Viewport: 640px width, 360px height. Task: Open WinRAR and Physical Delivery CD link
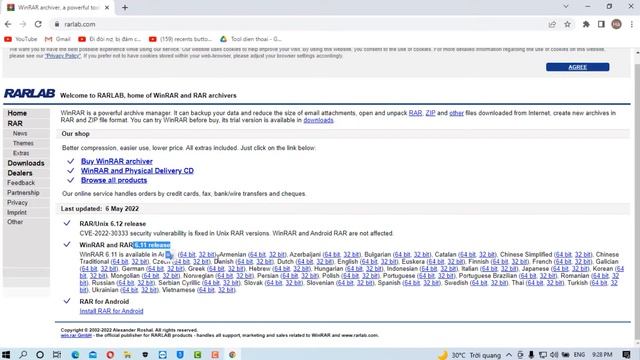137,171
